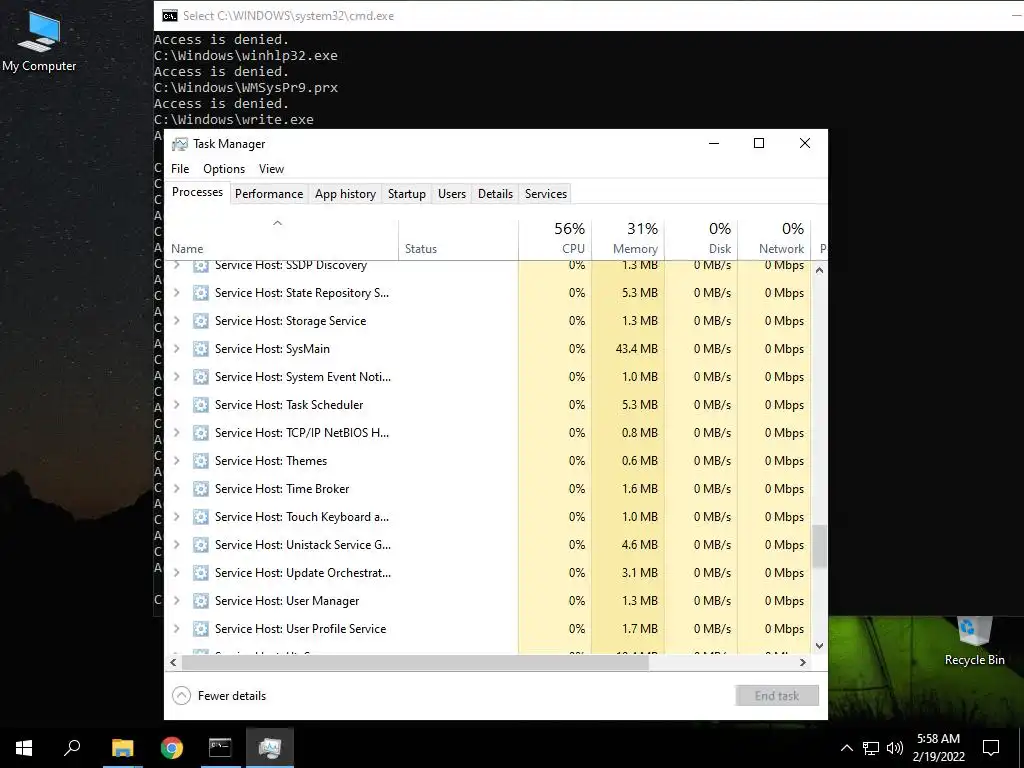The width and height of the screenshot is (1024, 768).
Task: Open the View menu
Action: point(271,168)
